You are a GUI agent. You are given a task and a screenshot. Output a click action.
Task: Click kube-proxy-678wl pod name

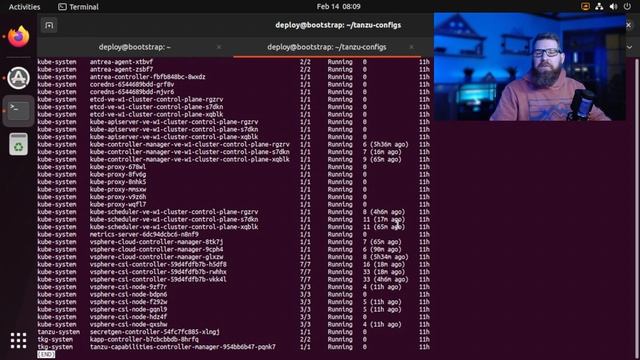tap(118, 167)
